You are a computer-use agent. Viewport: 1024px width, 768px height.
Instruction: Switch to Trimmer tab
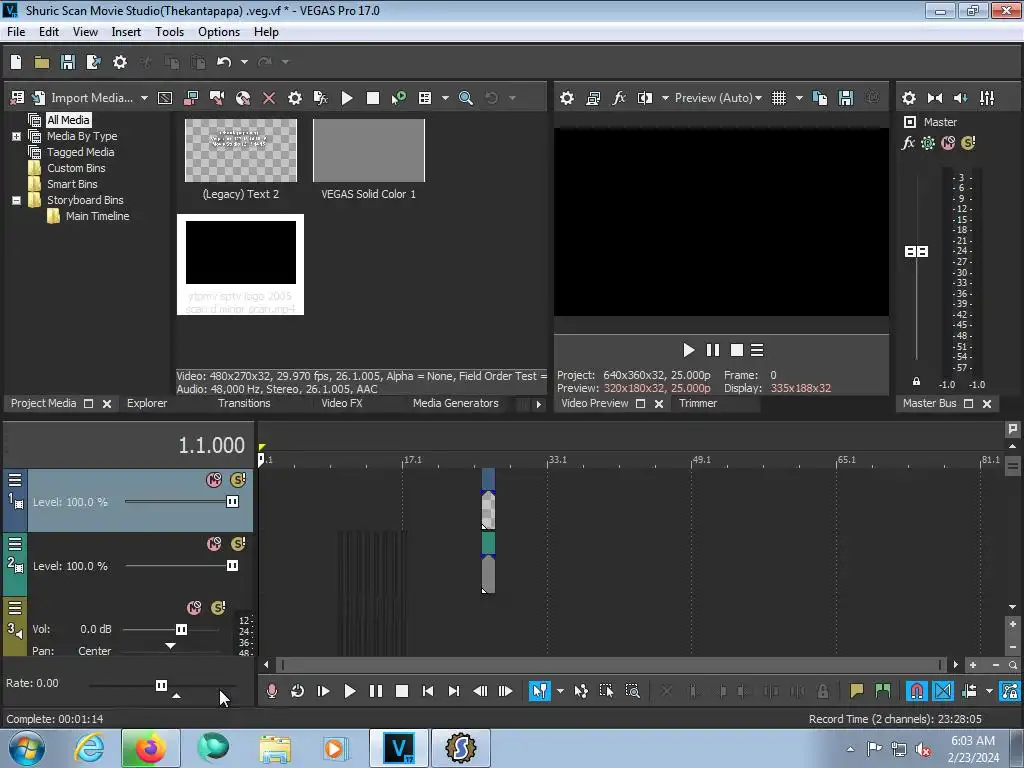[698, 404]
